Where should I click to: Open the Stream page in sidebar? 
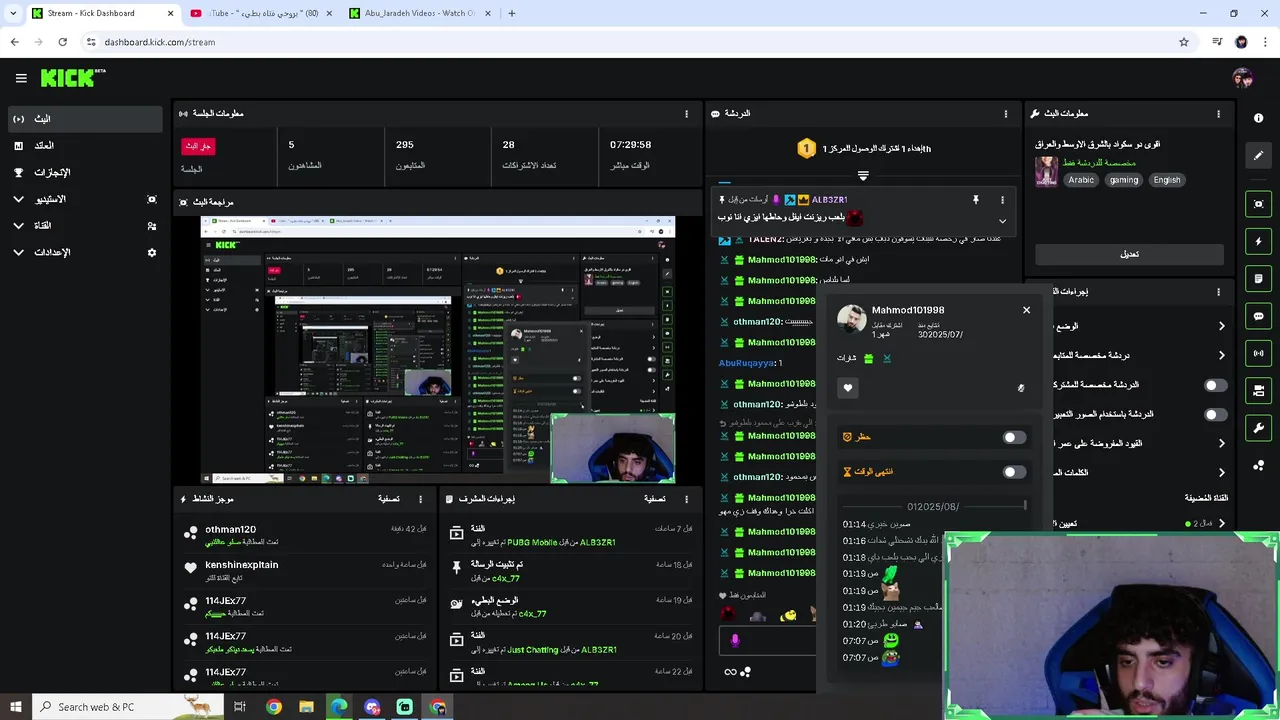pos(84,119)
